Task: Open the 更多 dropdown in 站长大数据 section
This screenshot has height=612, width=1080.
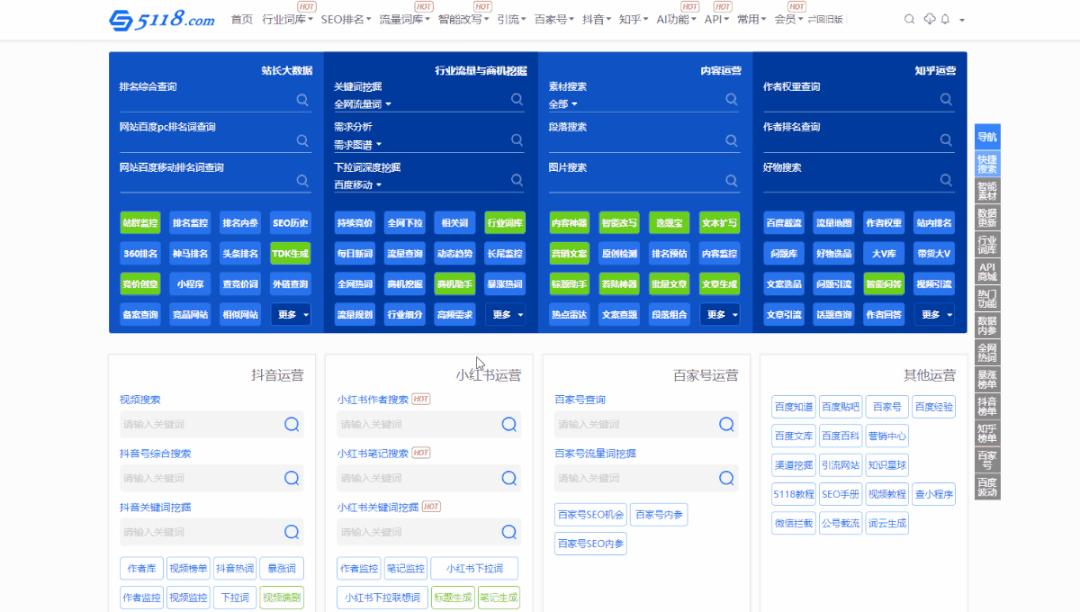Action: (290, 313)
